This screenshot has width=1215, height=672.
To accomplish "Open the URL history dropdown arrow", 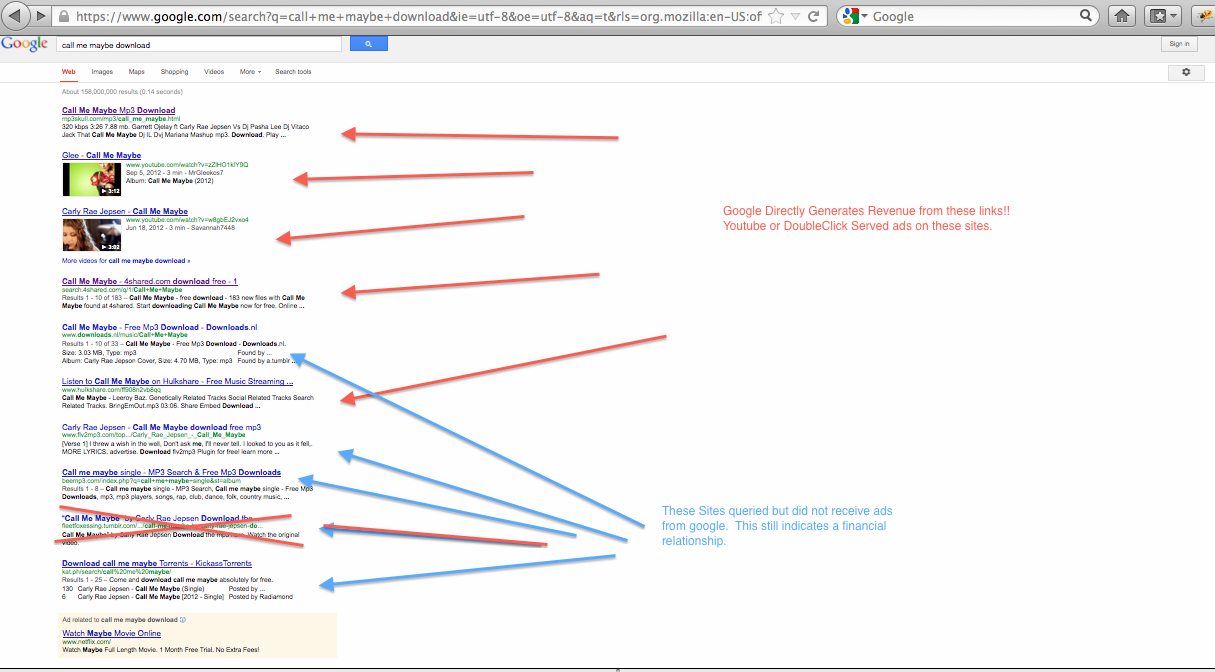I will (x=795, y=16).
